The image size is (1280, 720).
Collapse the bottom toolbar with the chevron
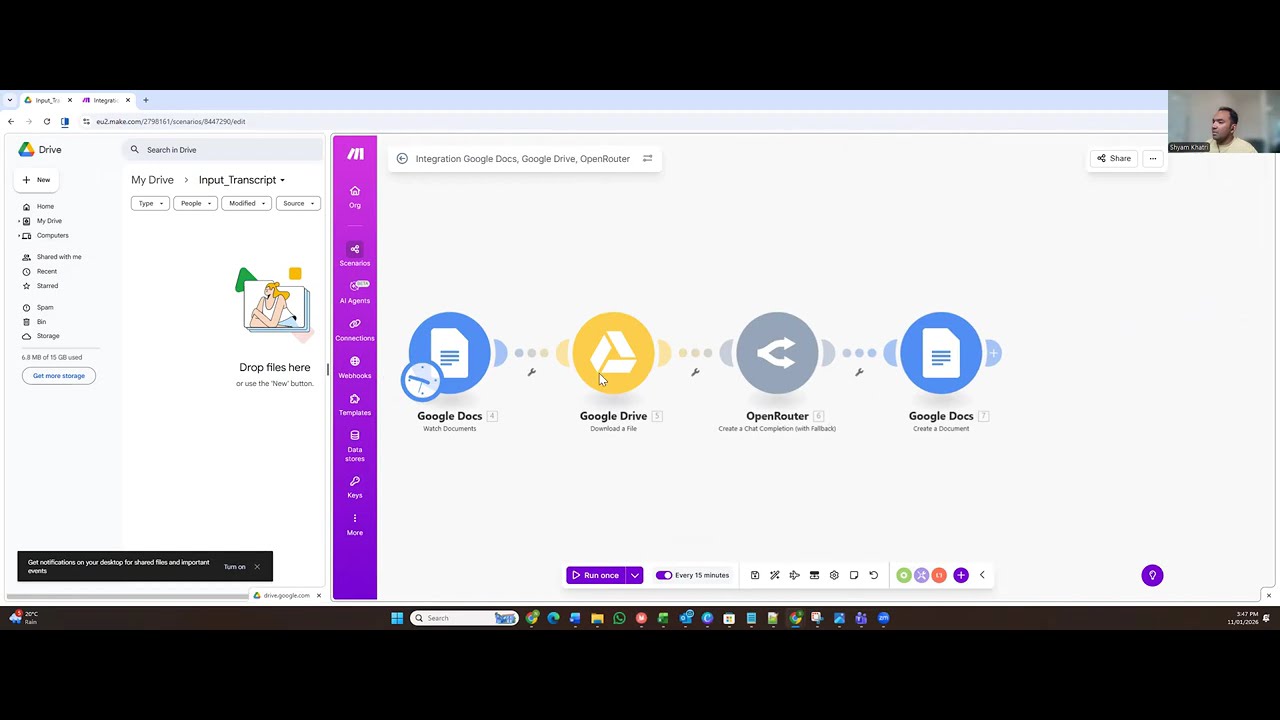click(982, 575)
